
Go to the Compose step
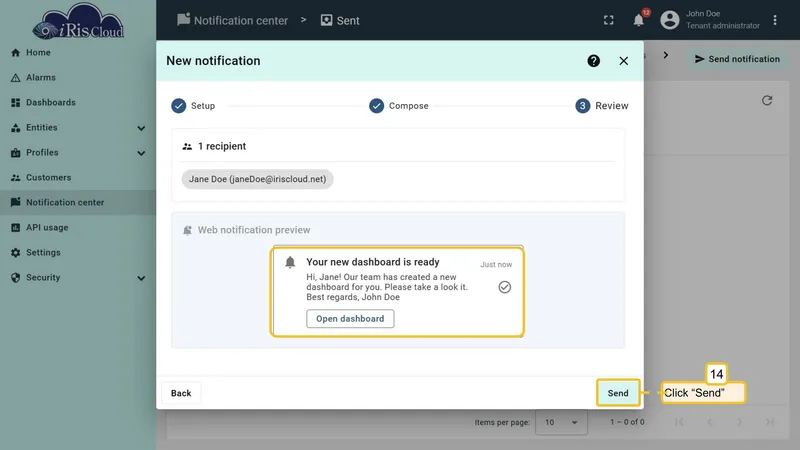398,106
